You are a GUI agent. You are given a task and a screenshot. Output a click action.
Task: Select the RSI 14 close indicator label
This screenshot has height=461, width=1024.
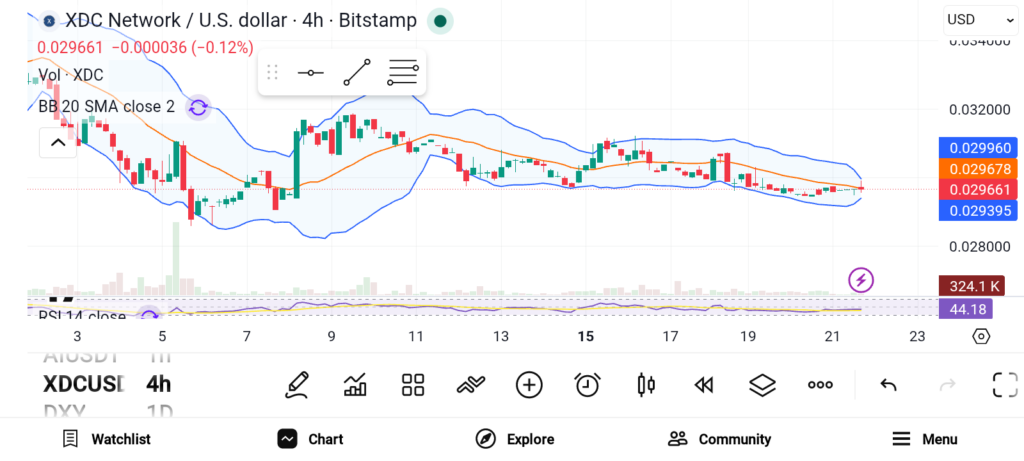[82, 317]
